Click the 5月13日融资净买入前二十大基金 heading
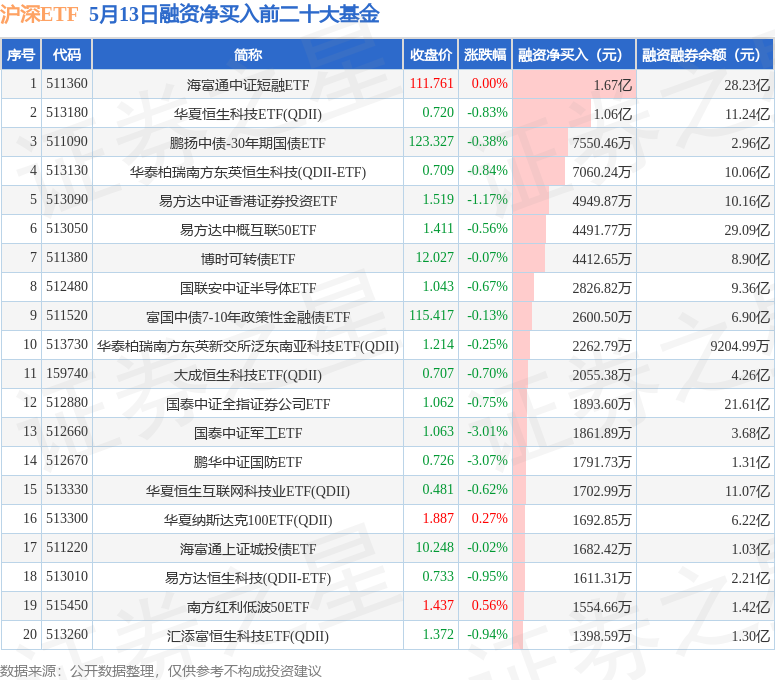The image size is (775, 680). 234,15
